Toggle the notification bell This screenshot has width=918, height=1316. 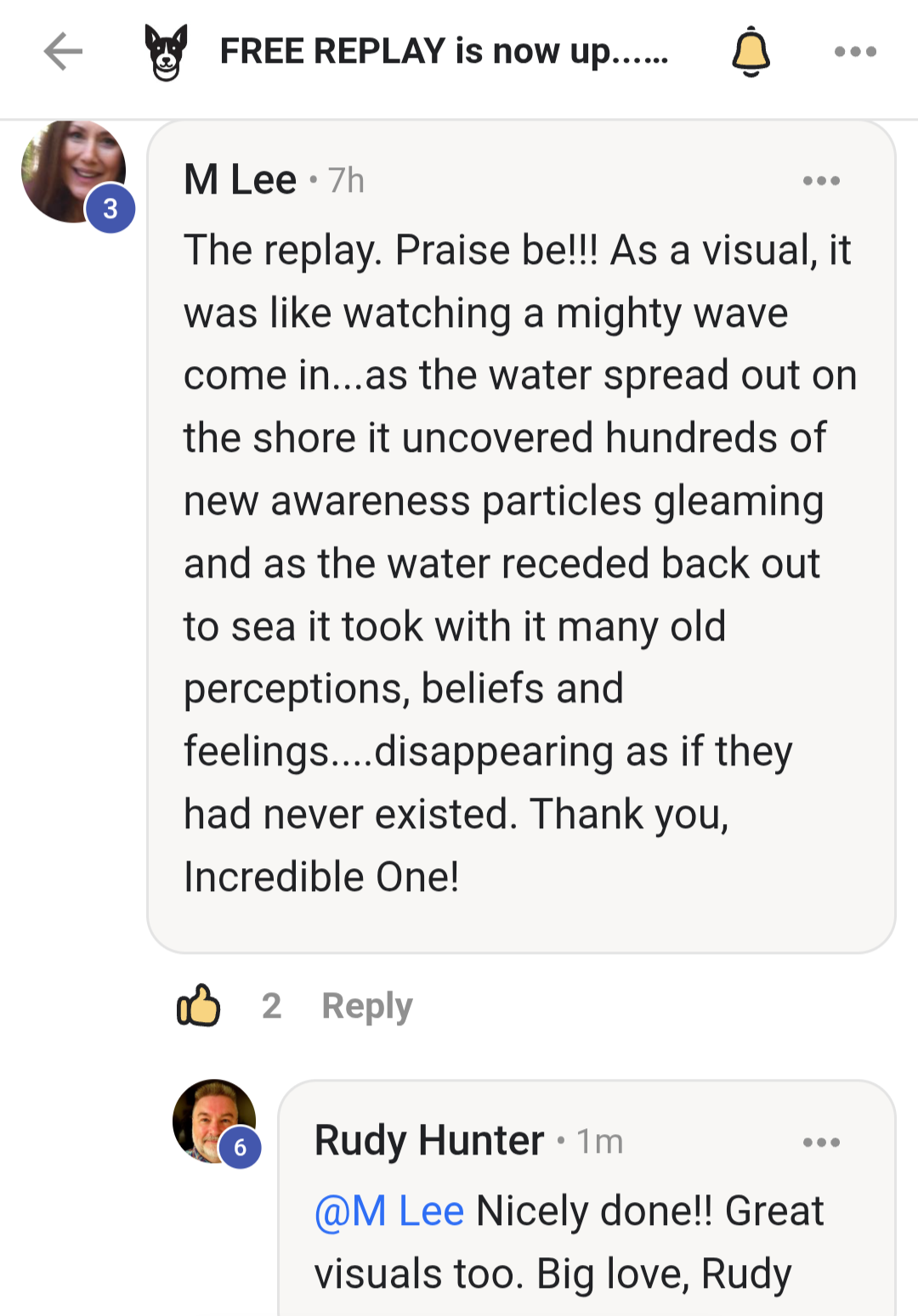751,52
